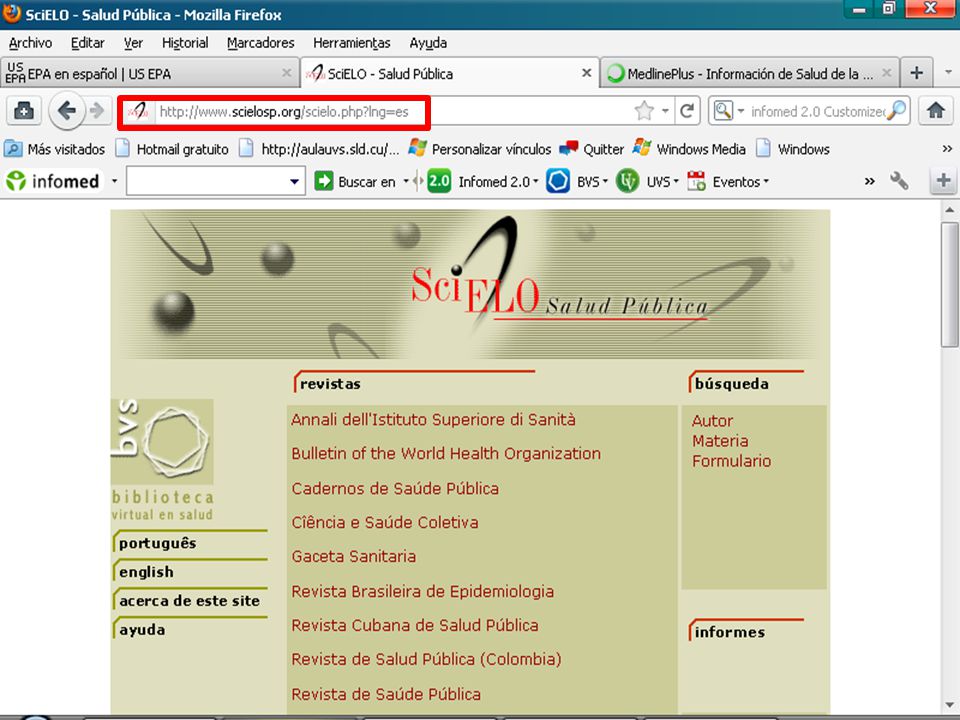Show more bookmarks with the chevron
The height and width of the screenshot is (720, 960).
point(947,149)
